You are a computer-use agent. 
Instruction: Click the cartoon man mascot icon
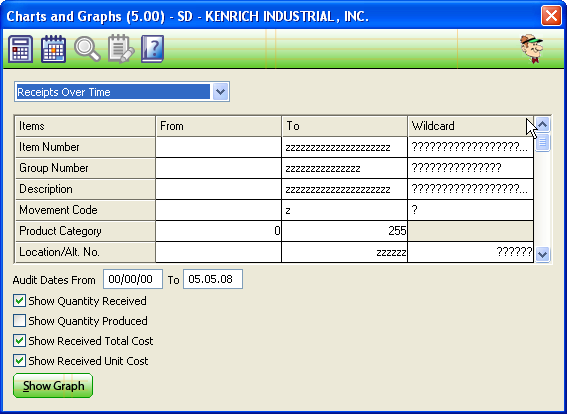click(531, 49)
